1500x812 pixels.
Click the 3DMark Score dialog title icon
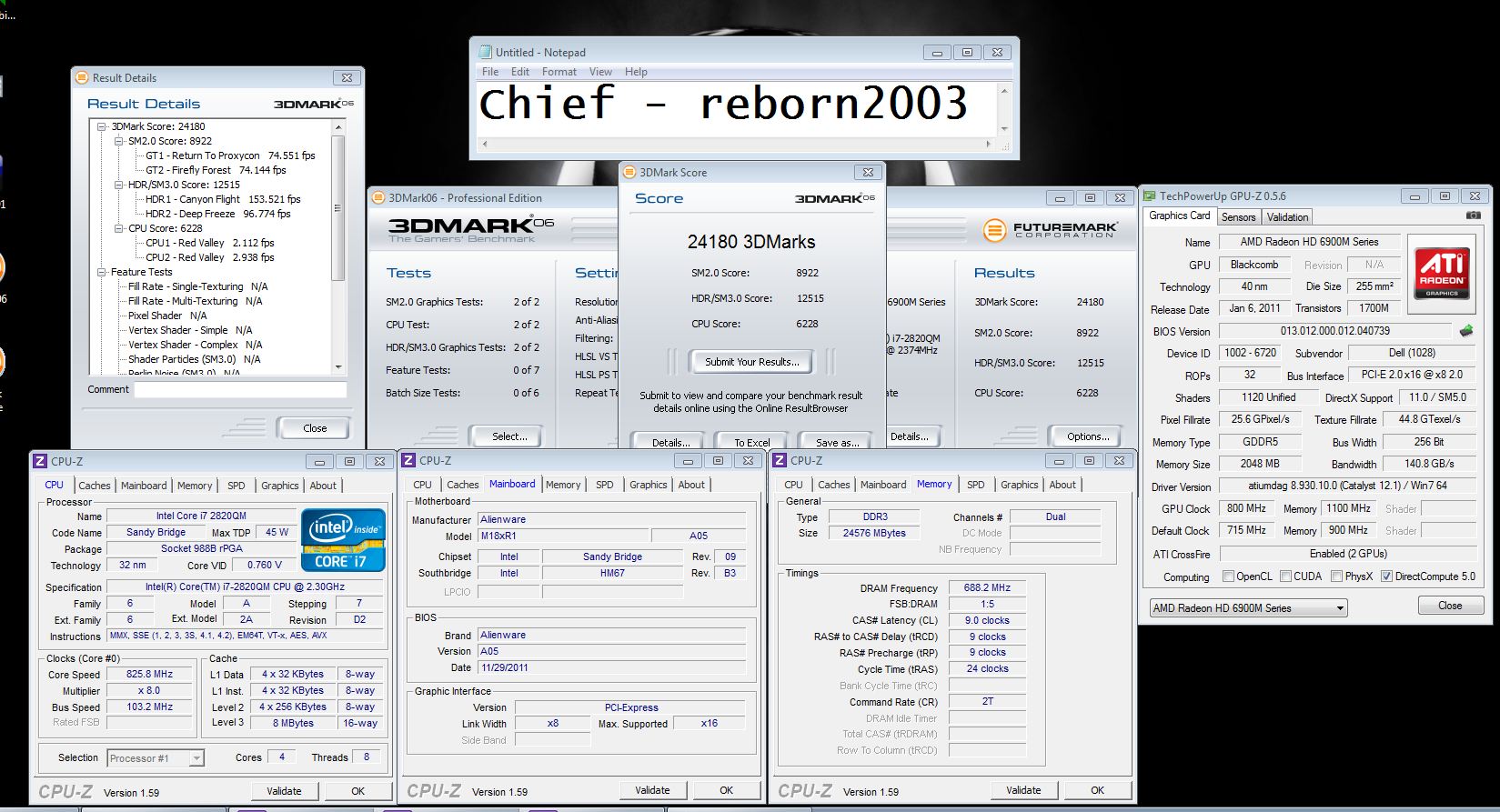click(629, 172)
